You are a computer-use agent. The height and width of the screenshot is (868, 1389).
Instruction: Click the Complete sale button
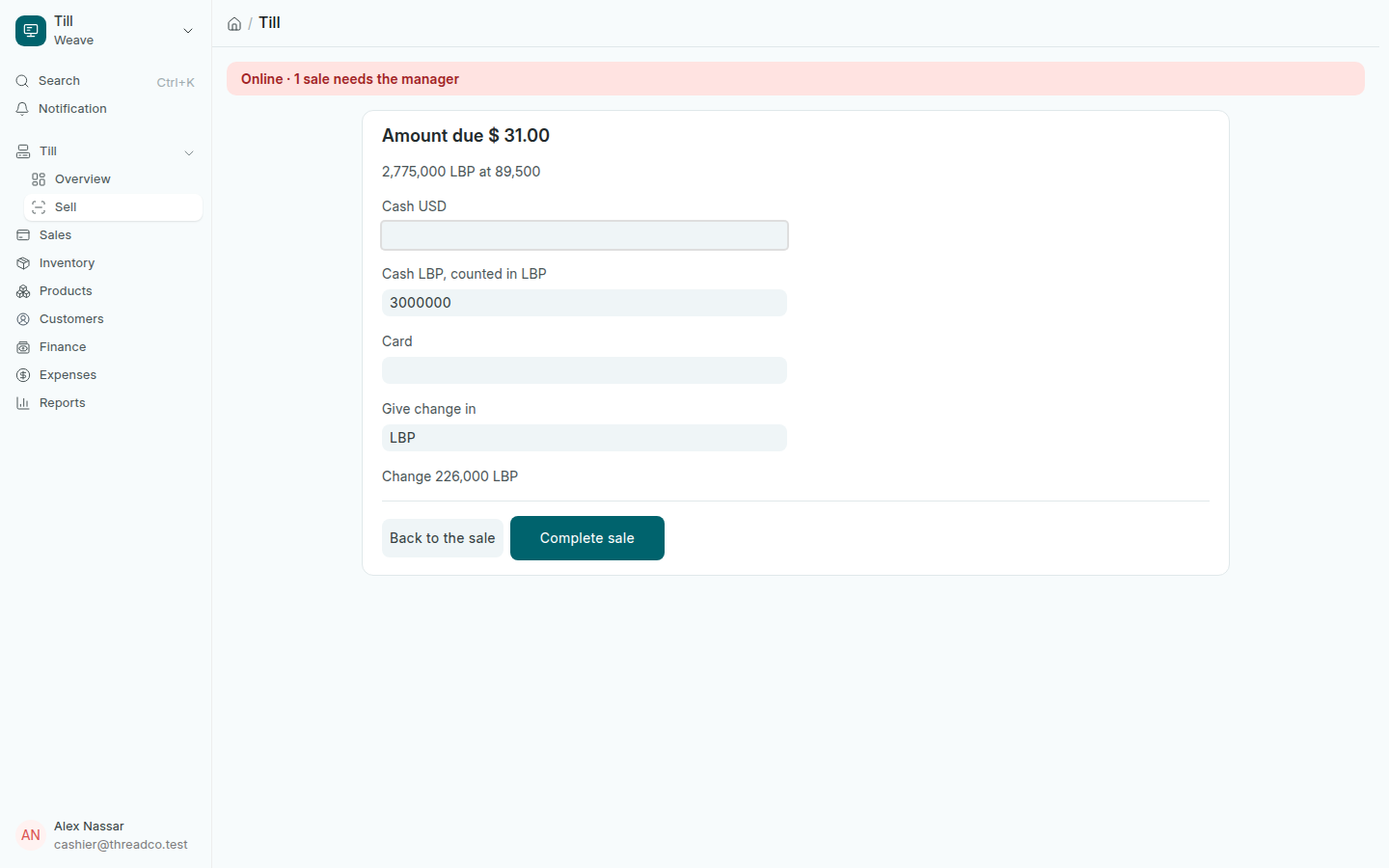point(587,538)
